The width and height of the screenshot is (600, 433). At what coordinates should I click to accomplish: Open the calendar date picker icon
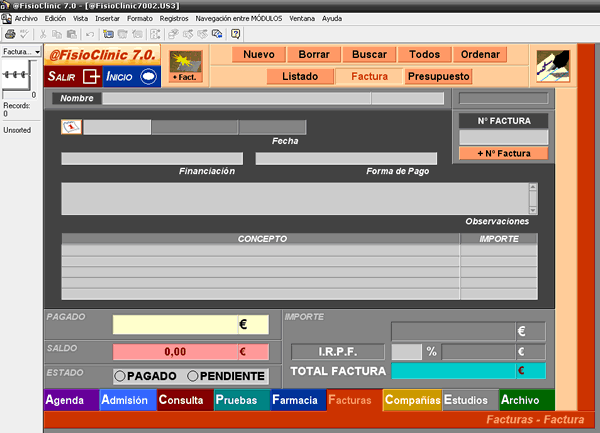pyautogui.click(x=71, y=127)
